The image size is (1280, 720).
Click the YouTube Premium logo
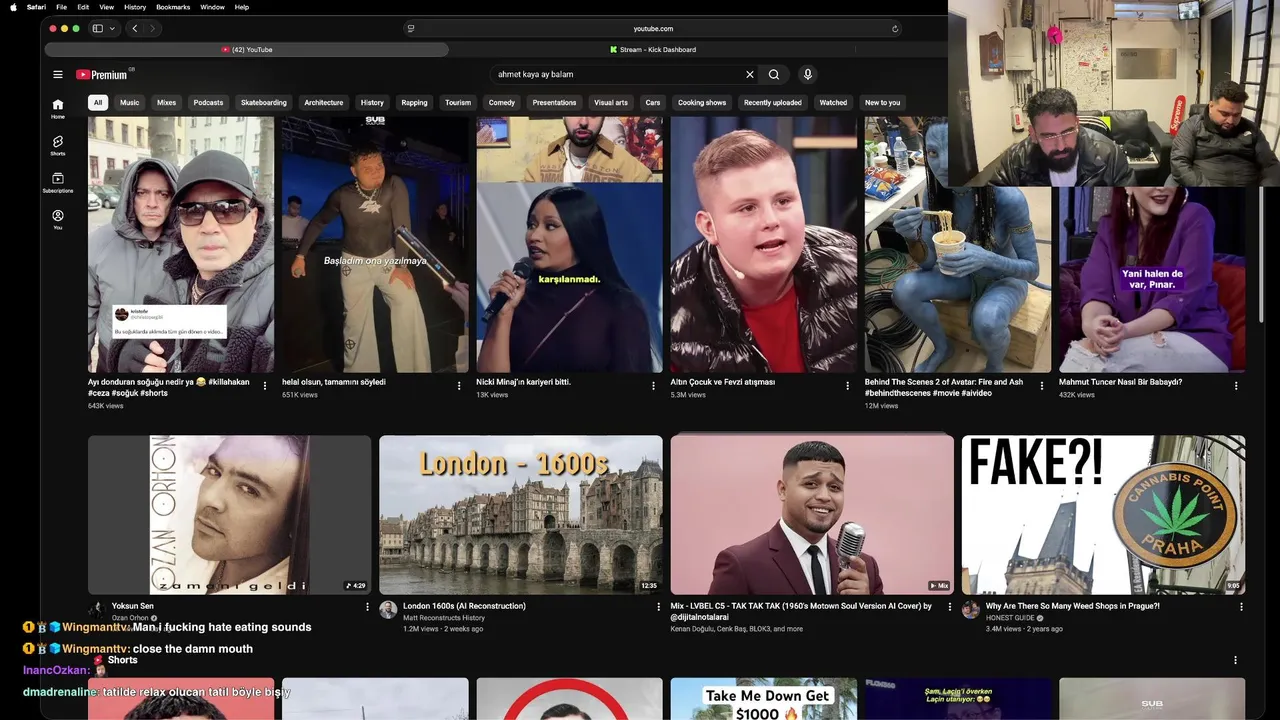tap(102, 74)
